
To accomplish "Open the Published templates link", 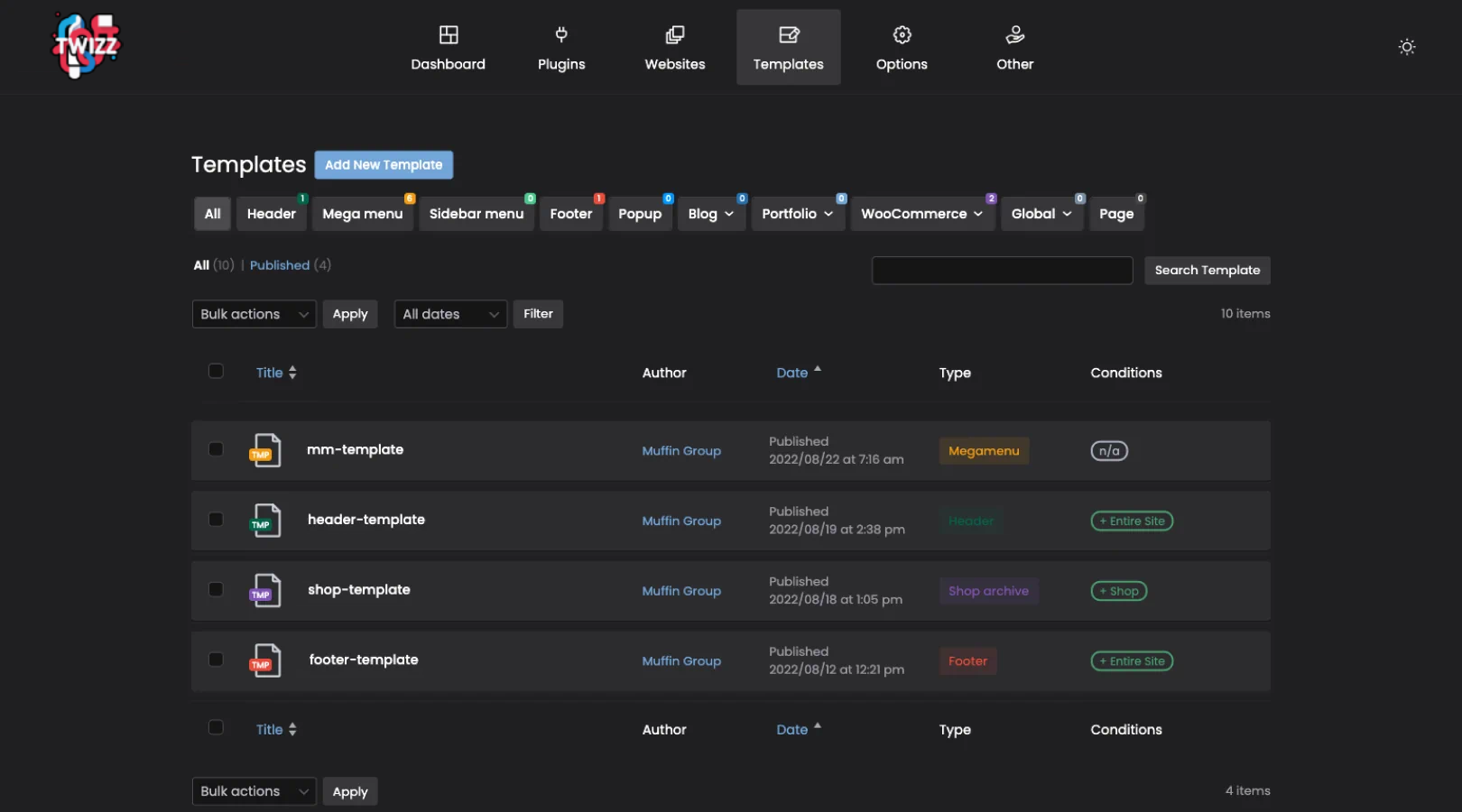I will click(x=280, y=265).
